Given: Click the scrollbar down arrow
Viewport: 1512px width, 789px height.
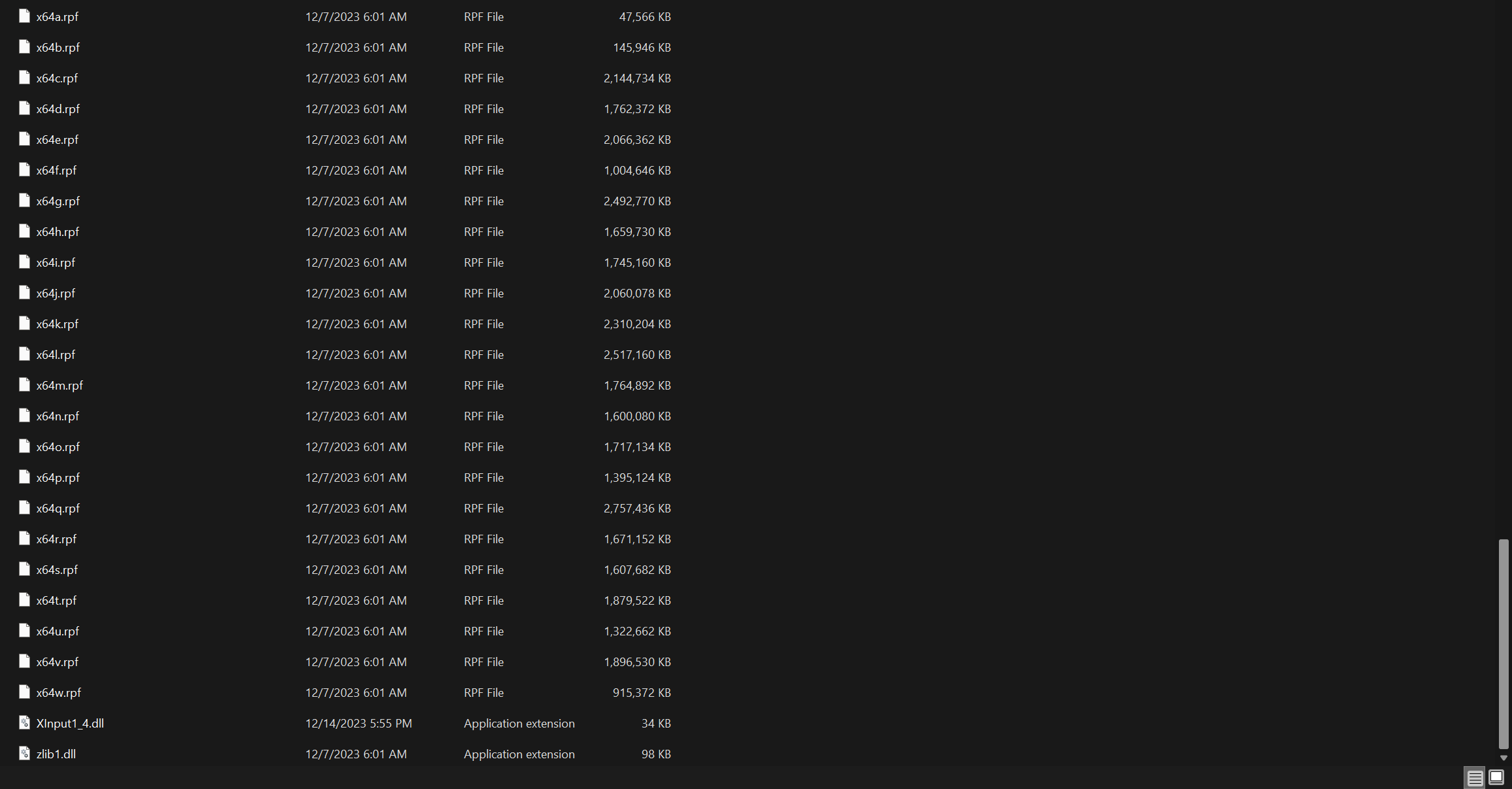Looking at the screenshot, I should click(1504, 758).
